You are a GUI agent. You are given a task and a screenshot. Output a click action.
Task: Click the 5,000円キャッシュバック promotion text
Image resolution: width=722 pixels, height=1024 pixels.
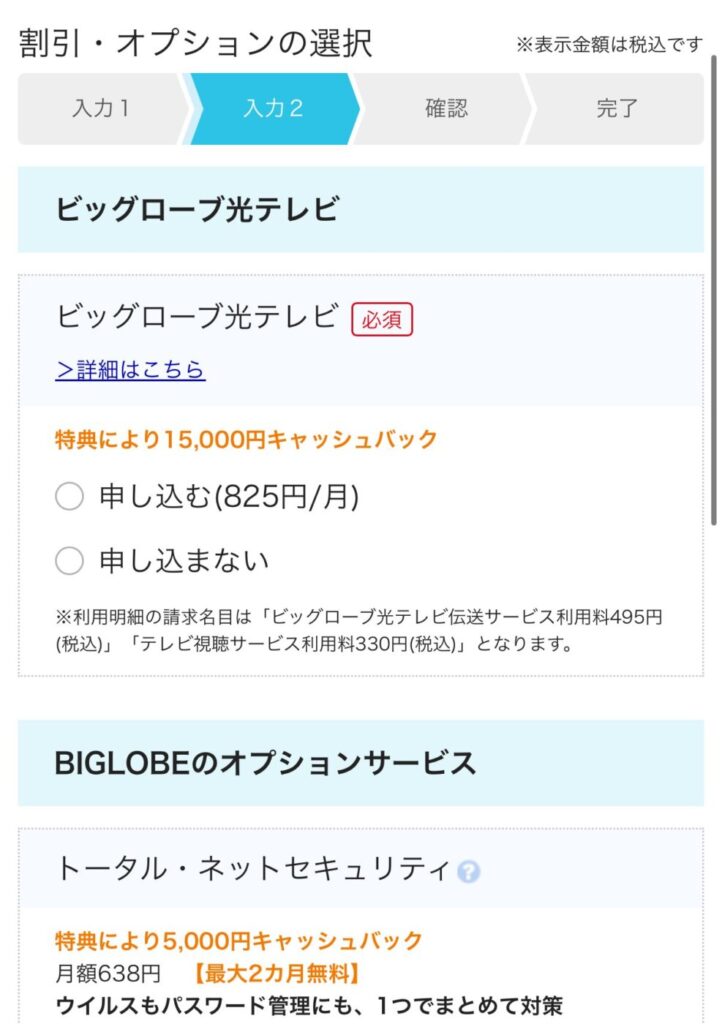click(x=239, y=941)
